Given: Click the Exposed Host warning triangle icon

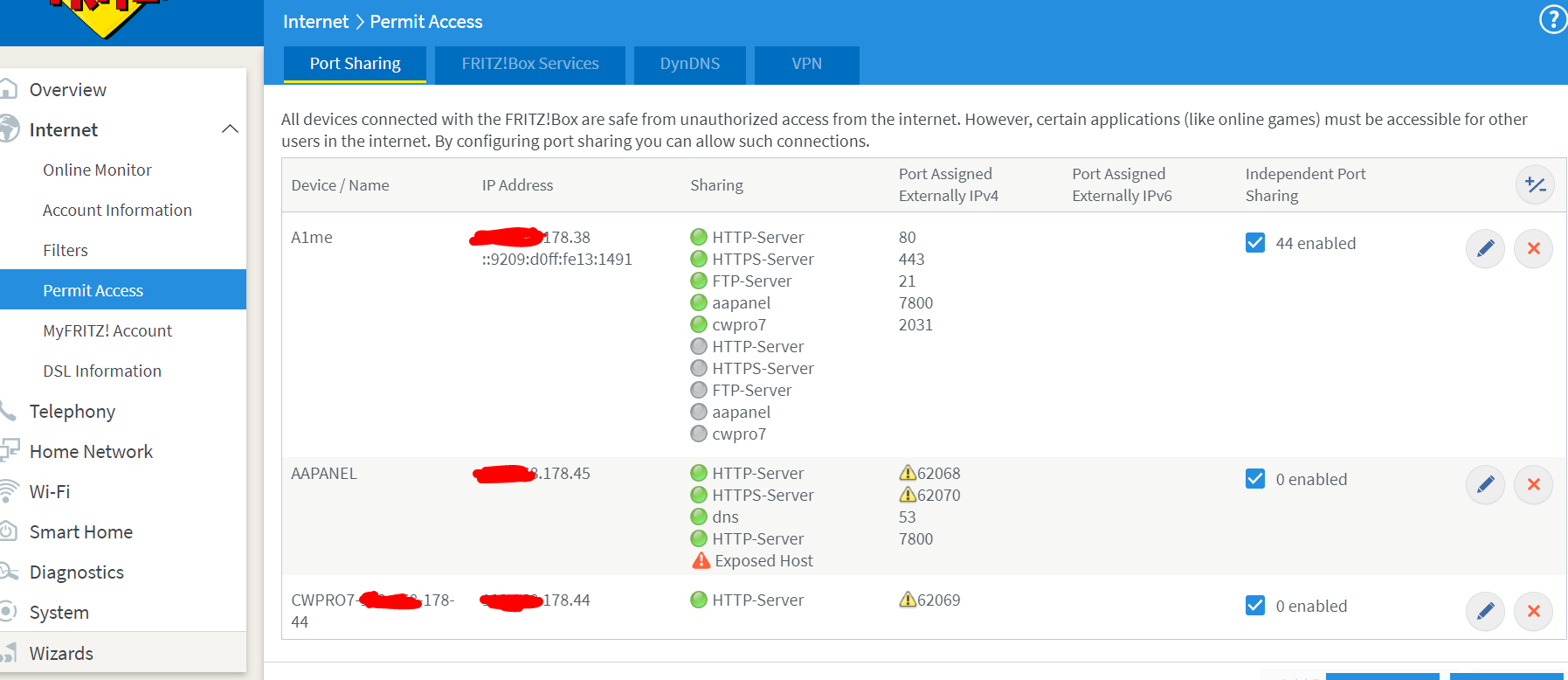Looking at the screenshot, I should tap(701, 560).
